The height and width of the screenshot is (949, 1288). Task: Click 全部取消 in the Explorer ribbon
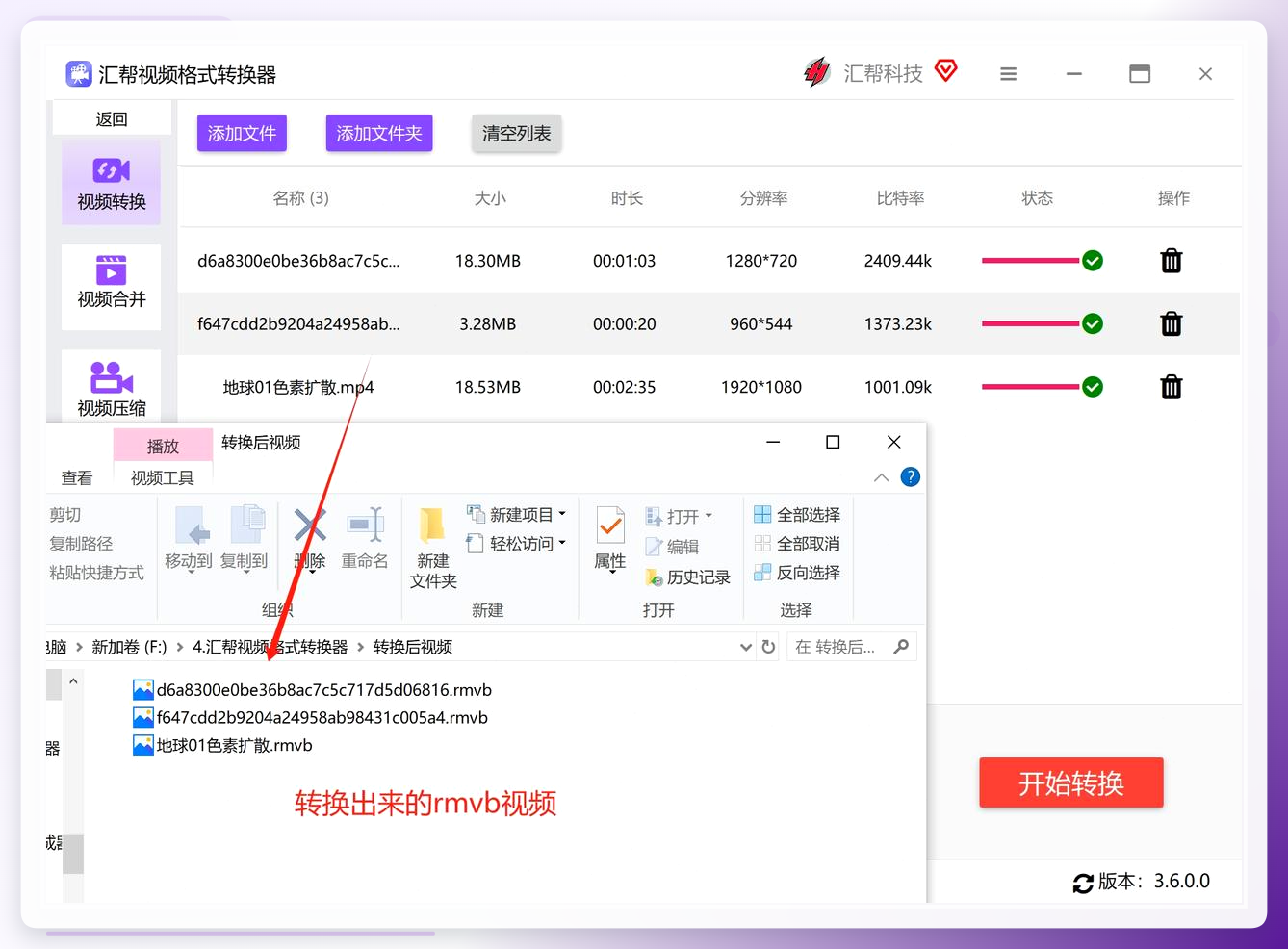click(x=797, y=544)
